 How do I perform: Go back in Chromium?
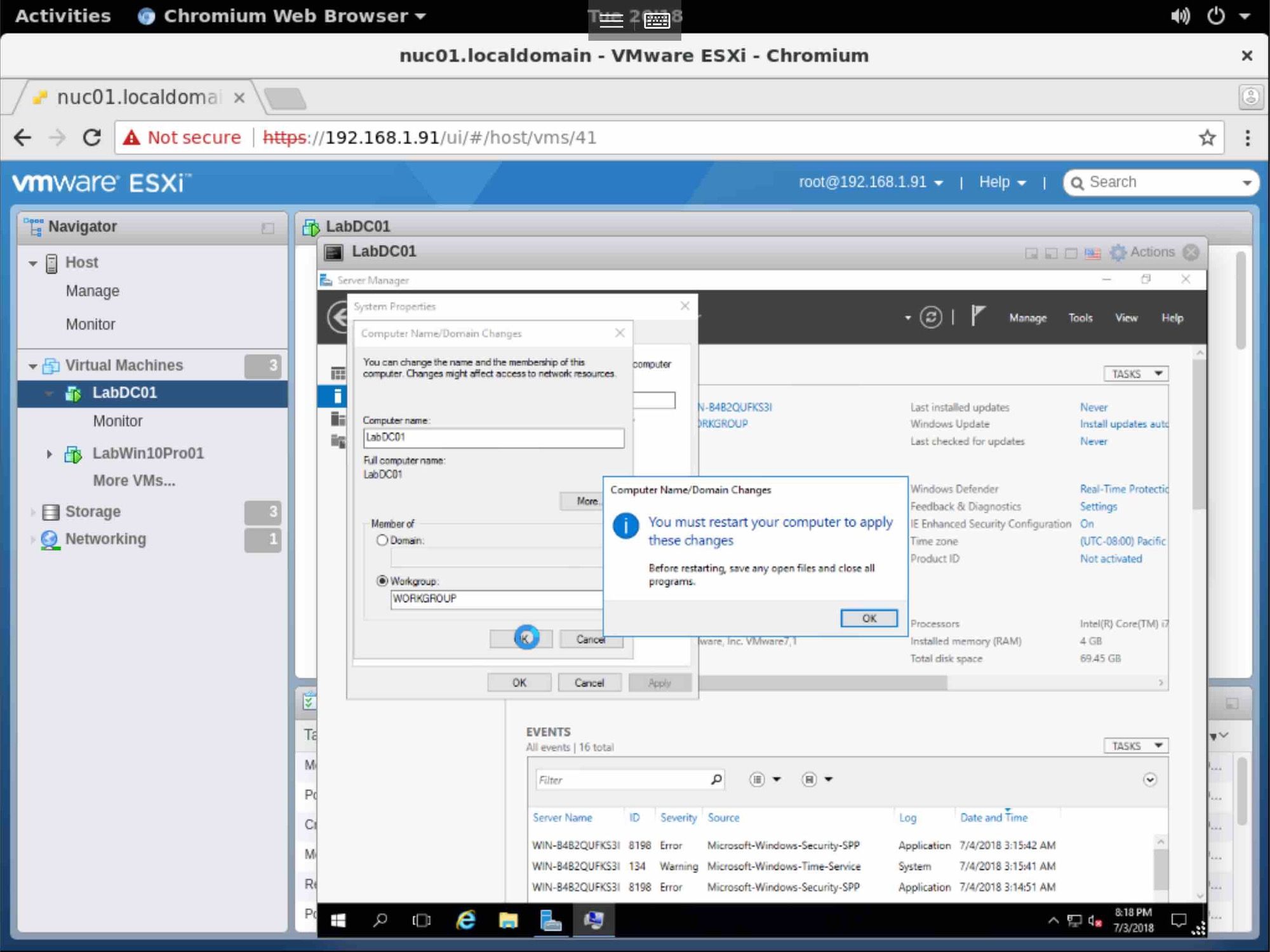point(23,137)
